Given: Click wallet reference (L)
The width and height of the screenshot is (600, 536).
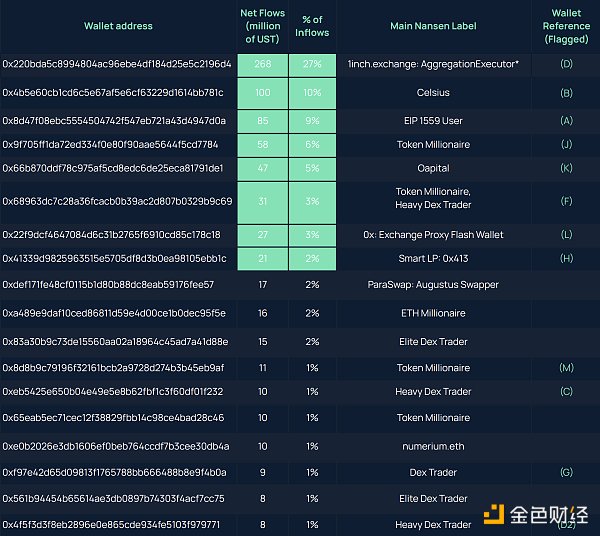Looking at the screenshot, I should pyautogui.click(x=566, y=235).
